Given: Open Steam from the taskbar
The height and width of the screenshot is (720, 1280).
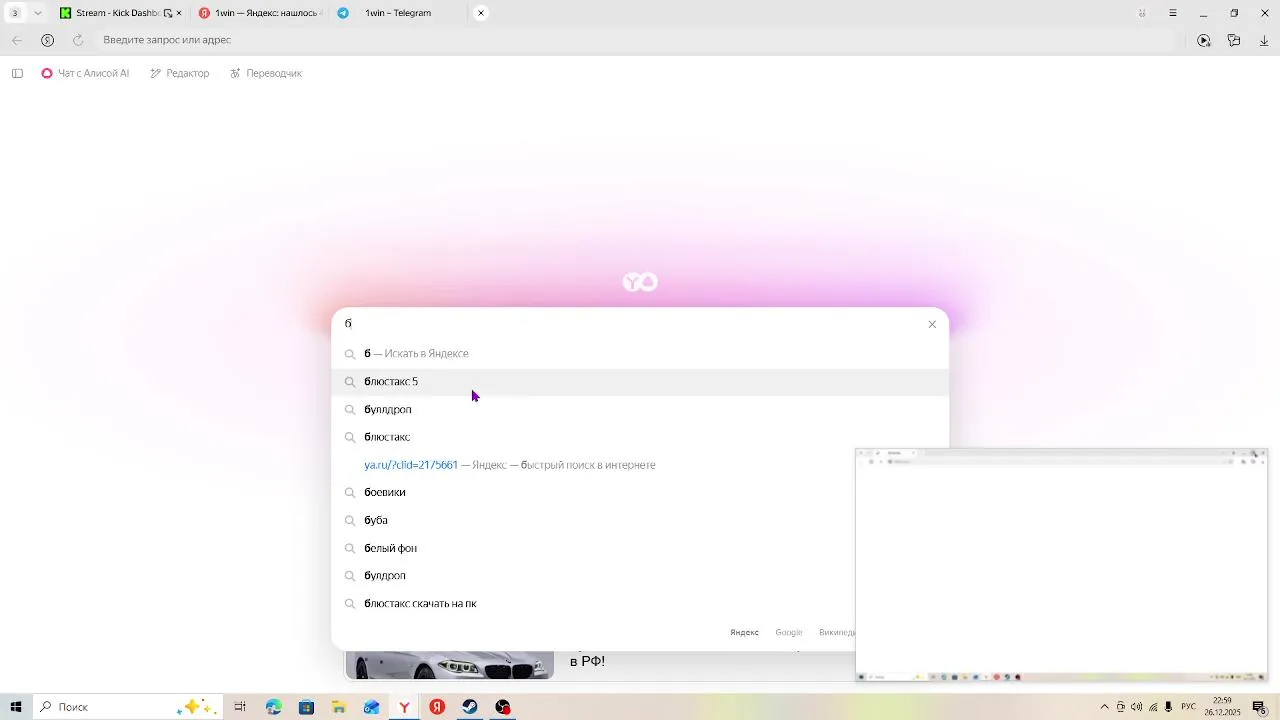Looking at the screenshot, I should tap(470, 707).
